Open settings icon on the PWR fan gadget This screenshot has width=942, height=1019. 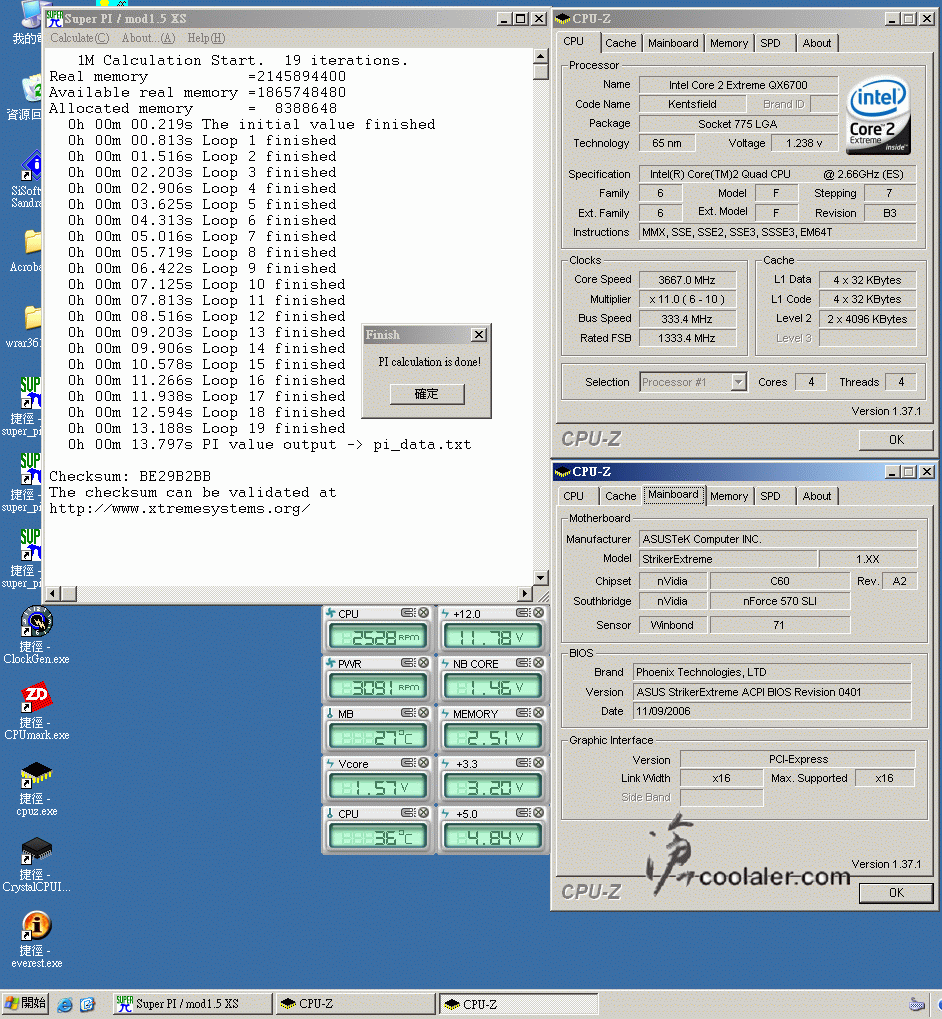point(407,663)
